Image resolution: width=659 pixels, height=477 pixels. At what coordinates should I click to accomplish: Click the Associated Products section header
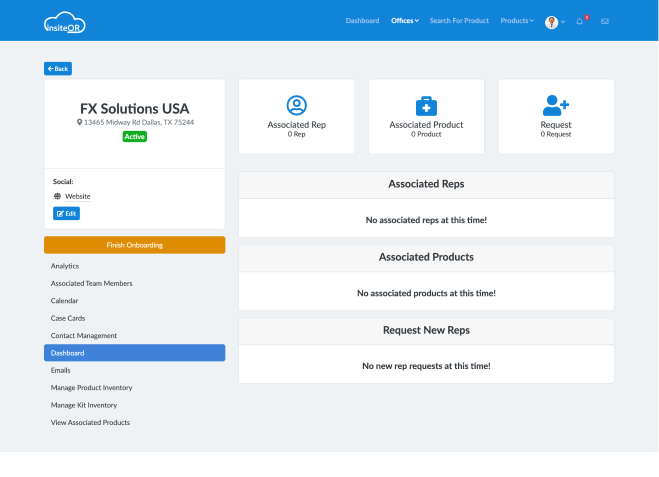426,257
